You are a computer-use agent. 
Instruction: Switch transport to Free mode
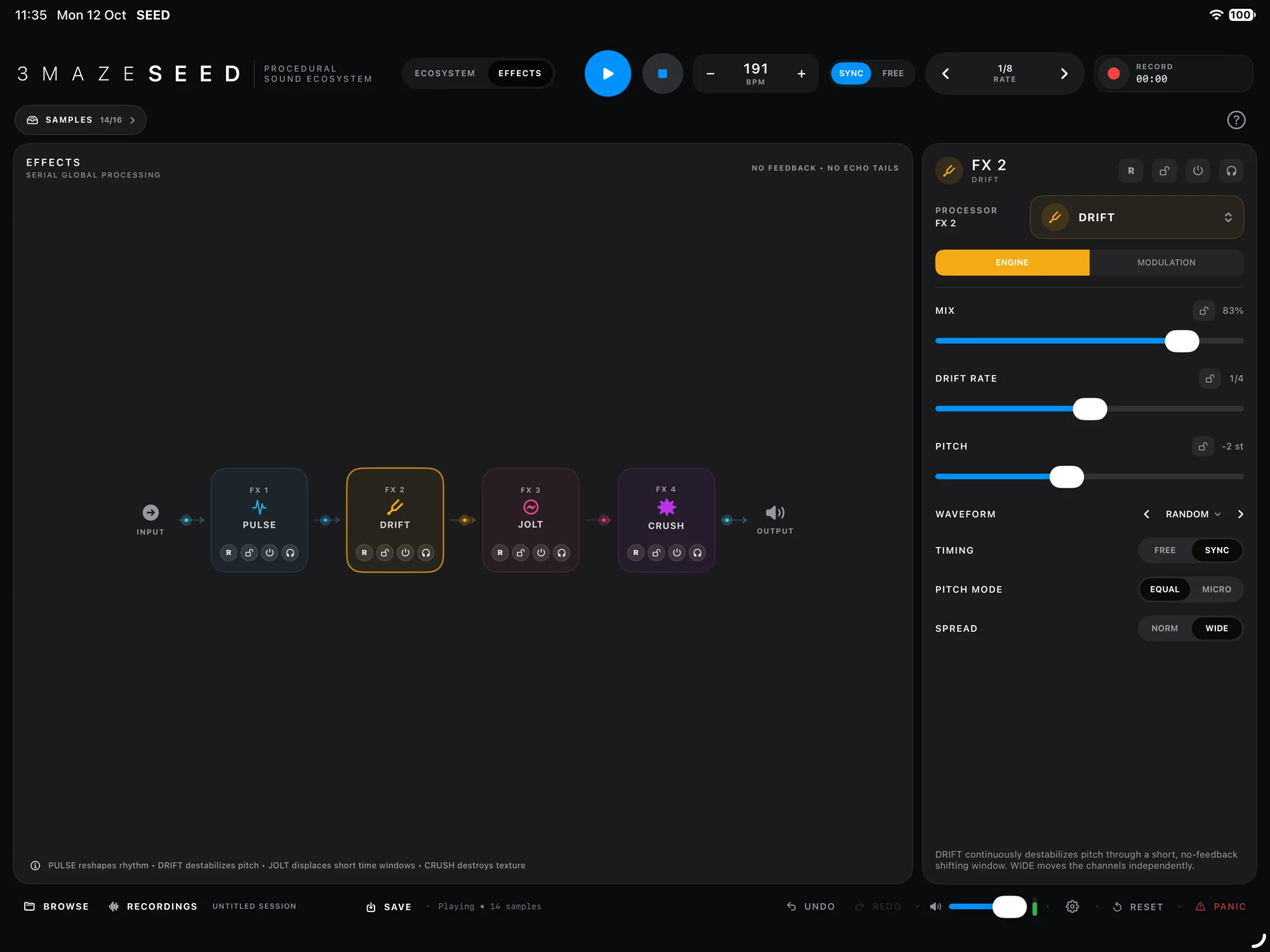pyautogui.click(x=892, y=74)
